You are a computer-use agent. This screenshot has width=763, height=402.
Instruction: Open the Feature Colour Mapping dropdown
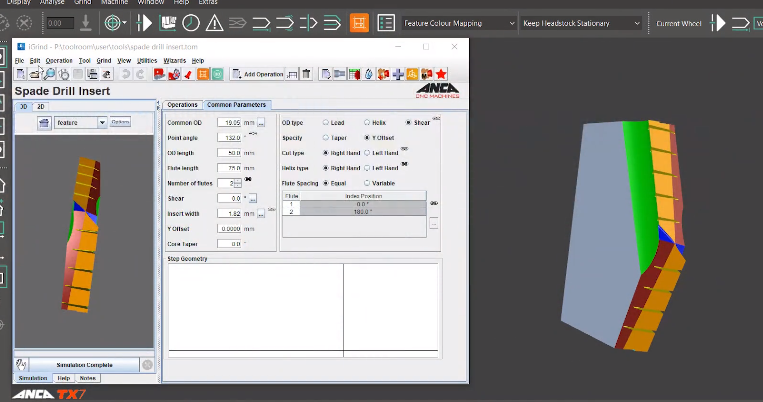pos(458,23)
